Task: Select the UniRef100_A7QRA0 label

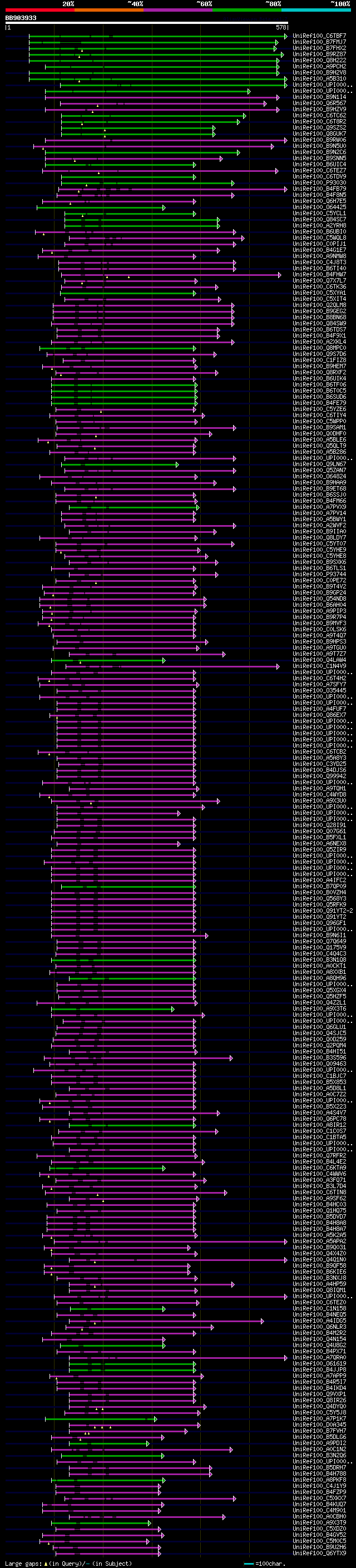Action: pyautogui.click(x=319, y=1357)
